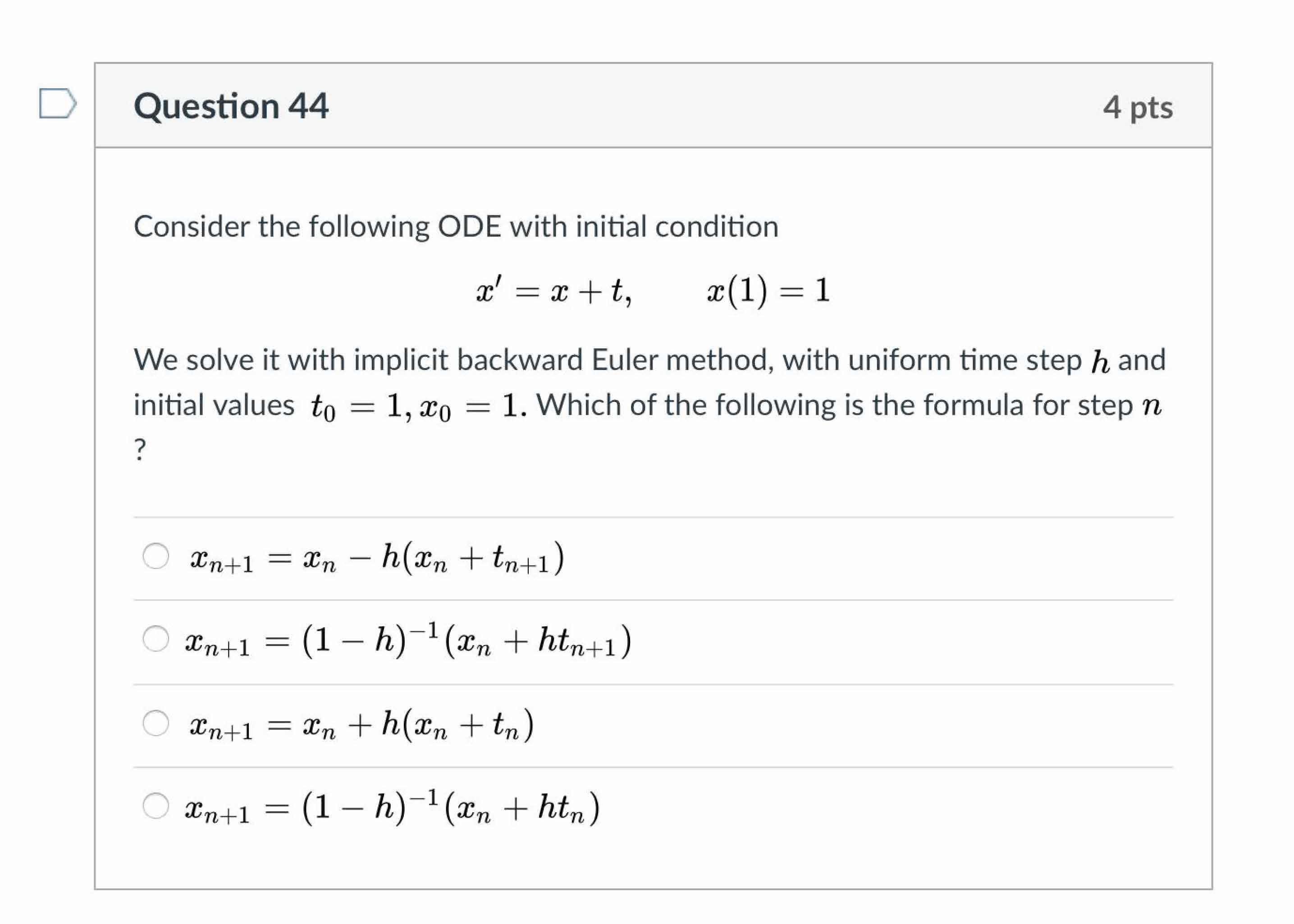
Task: Click the first answer's formula text
Action: point(377,558)
